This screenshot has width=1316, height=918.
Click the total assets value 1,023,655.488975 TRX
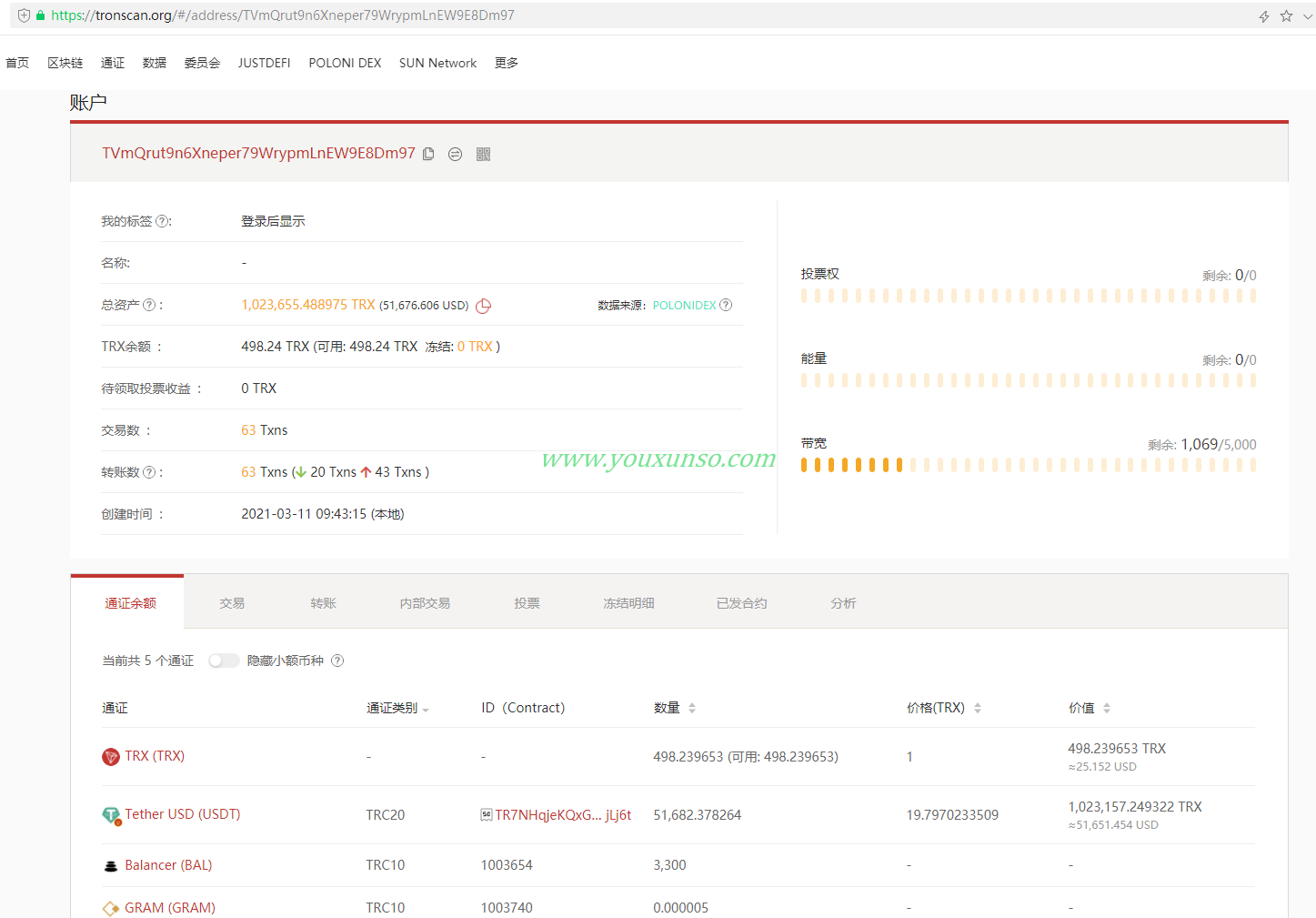pos(308,305)
